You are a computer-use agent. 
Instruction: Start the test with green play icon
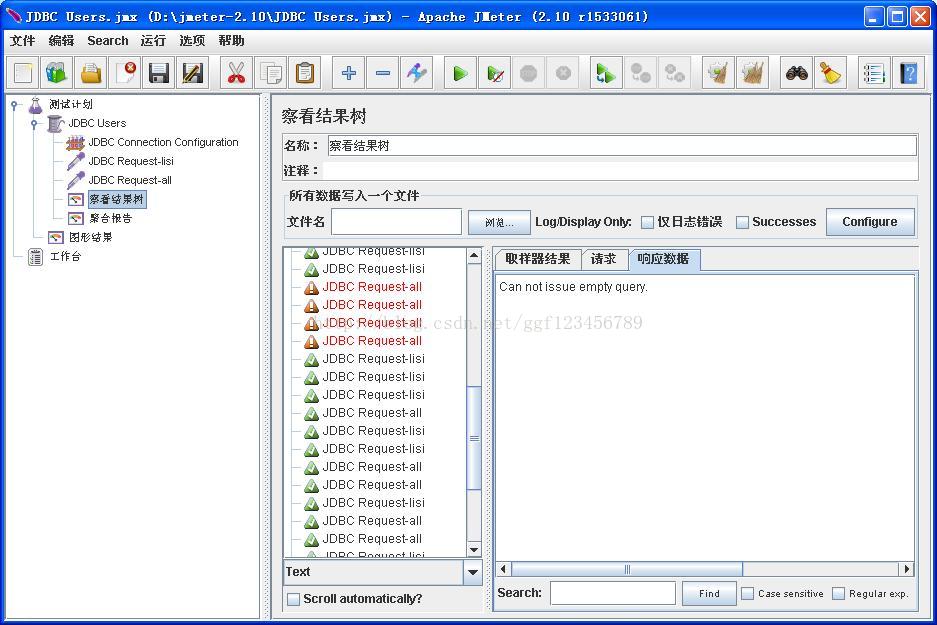click(x=460, y=73)
